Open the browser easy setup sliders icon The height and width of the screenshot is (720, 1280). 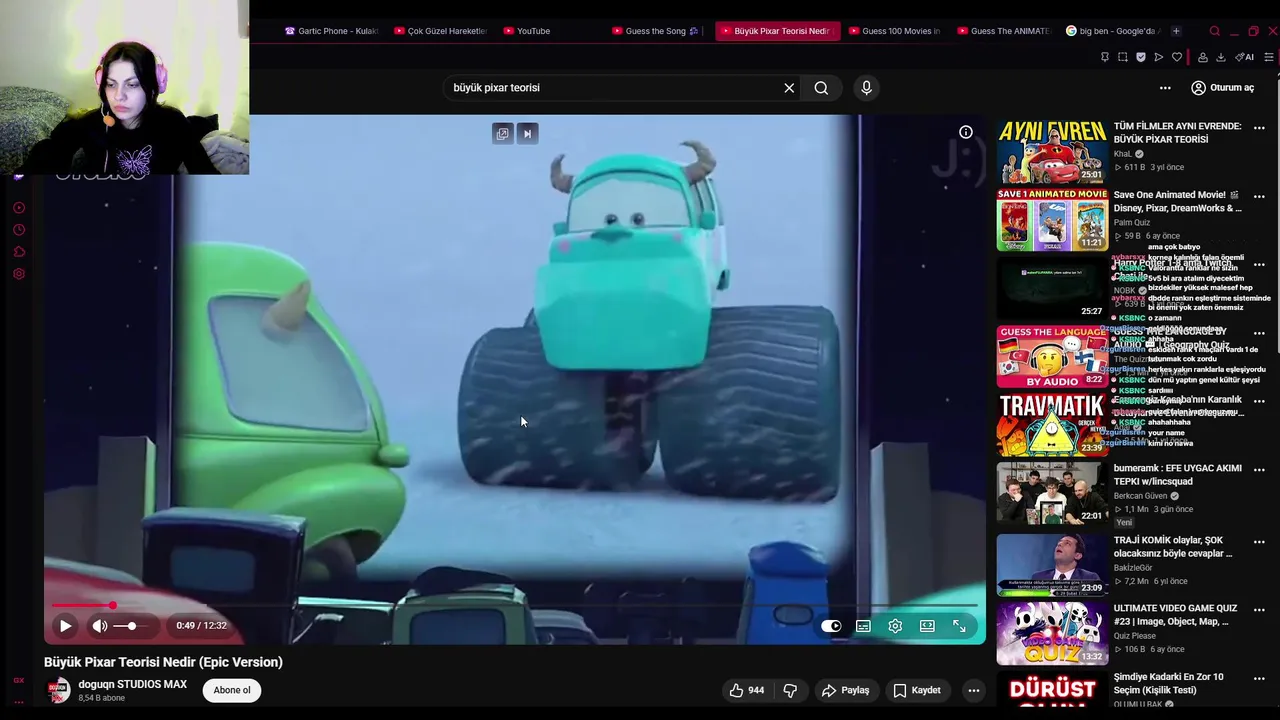(1269, 57)
